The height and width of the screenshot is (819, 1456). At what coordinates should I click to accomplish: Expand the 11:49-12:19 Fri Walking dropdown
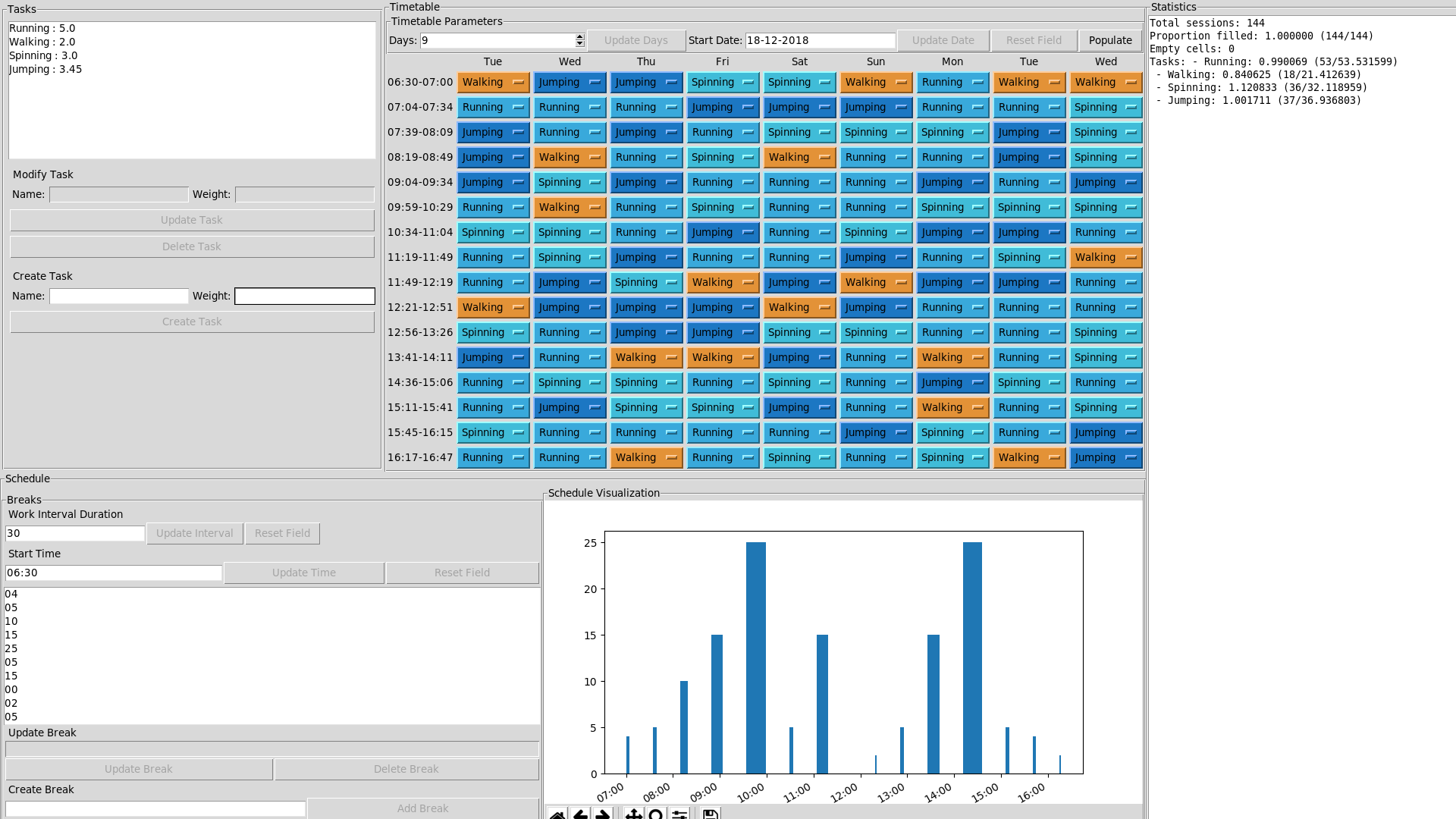[723, 282]
